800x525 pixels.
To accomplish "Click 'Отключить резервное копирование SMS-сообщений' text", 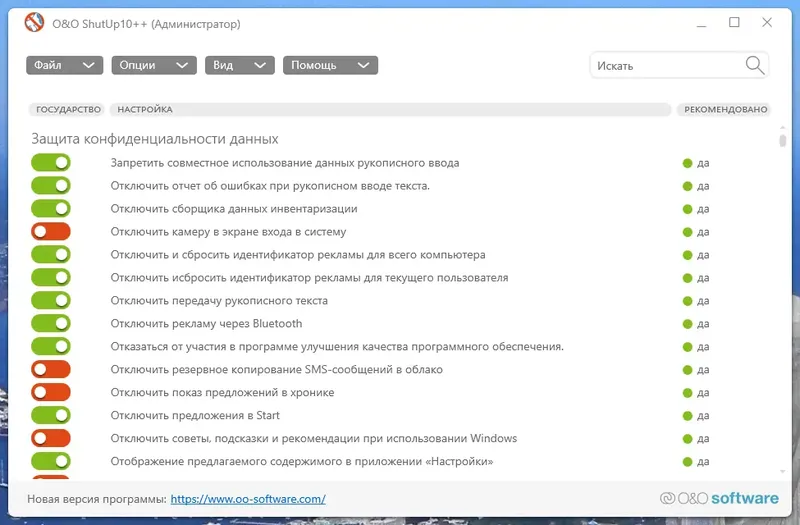I will pyautogui.click(x=277, y=369).
